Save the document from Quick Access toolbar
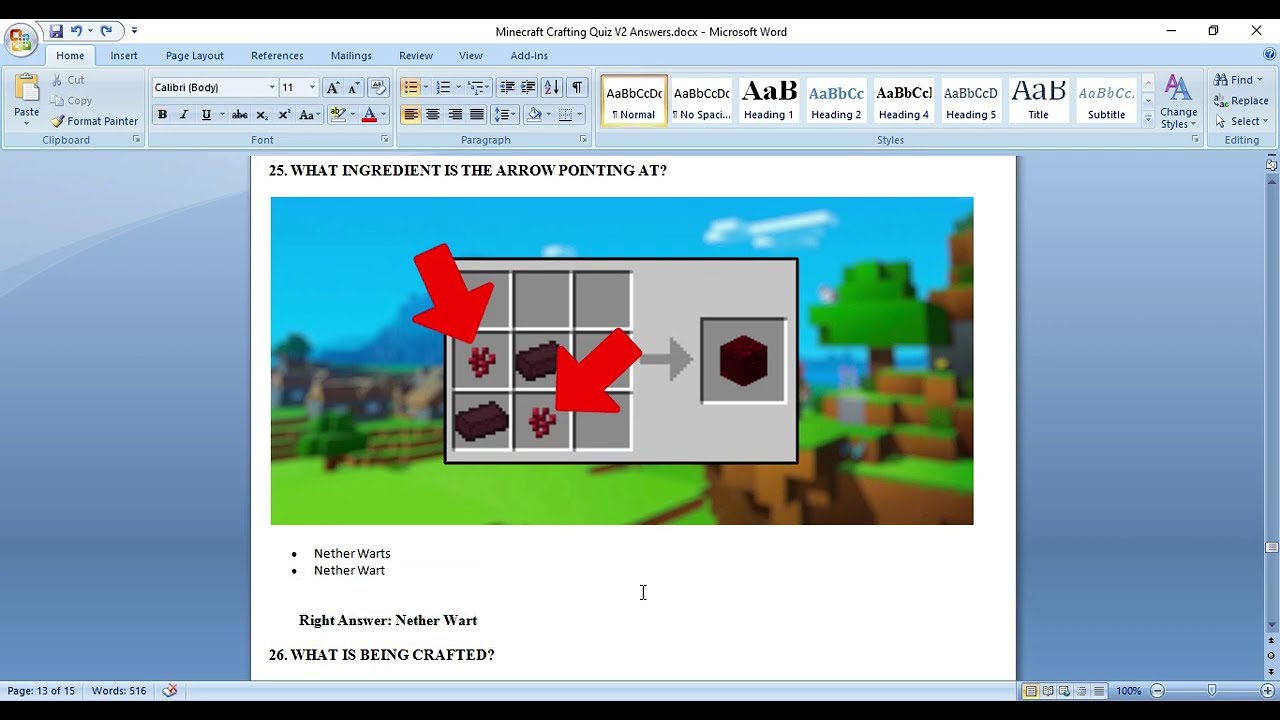1280x720 pixels. point(56,31)
